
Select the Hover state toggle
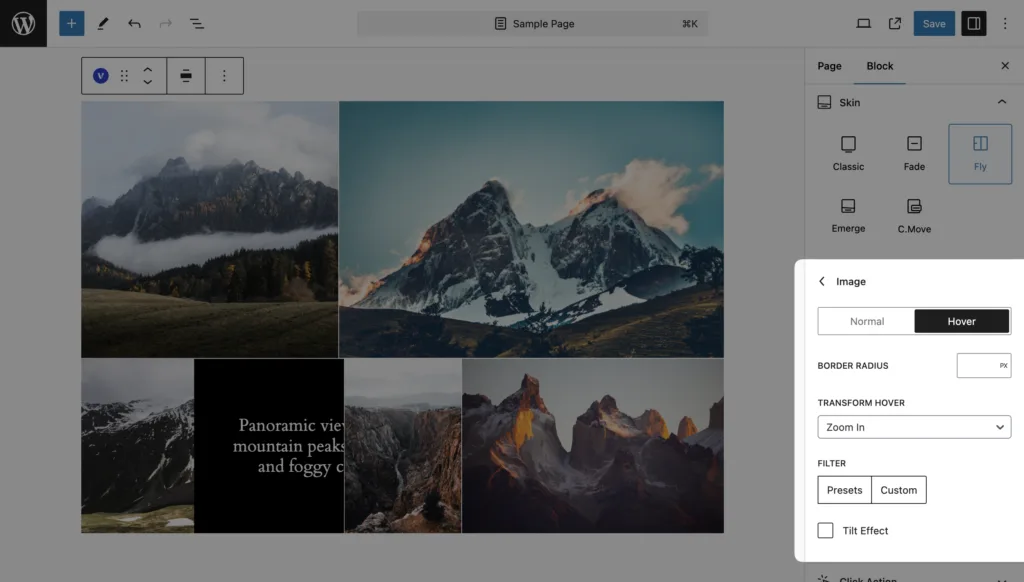pos(961,321)
